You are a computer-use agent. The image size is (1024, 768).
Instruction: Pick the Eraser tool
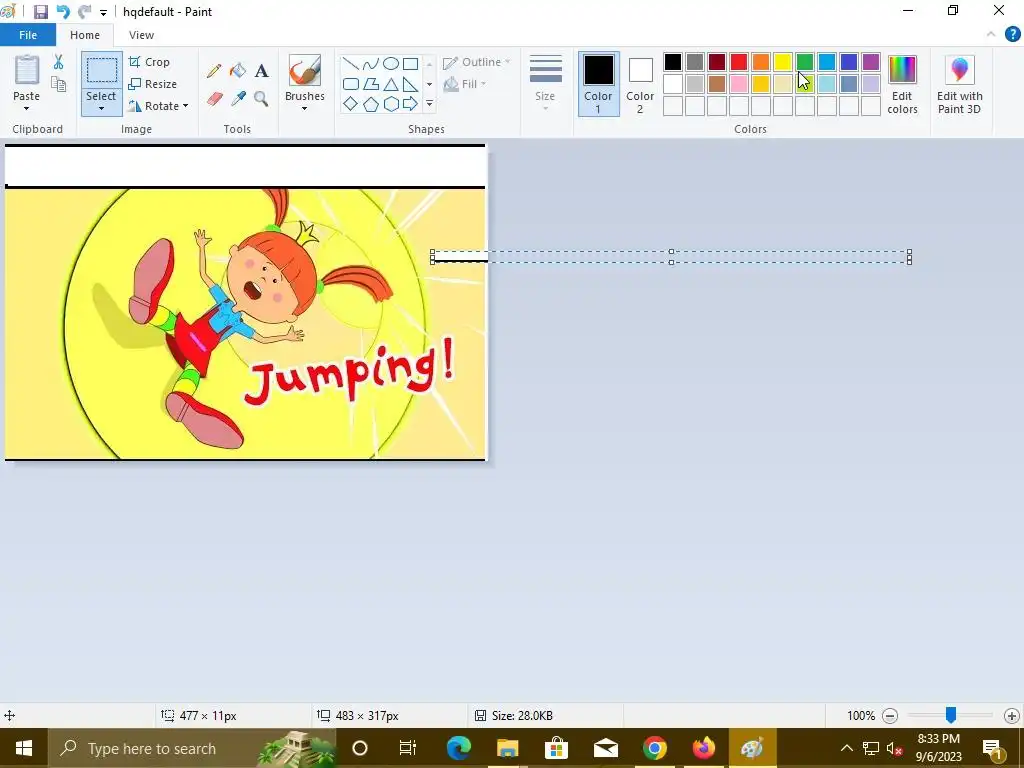[x=214, y=99]
